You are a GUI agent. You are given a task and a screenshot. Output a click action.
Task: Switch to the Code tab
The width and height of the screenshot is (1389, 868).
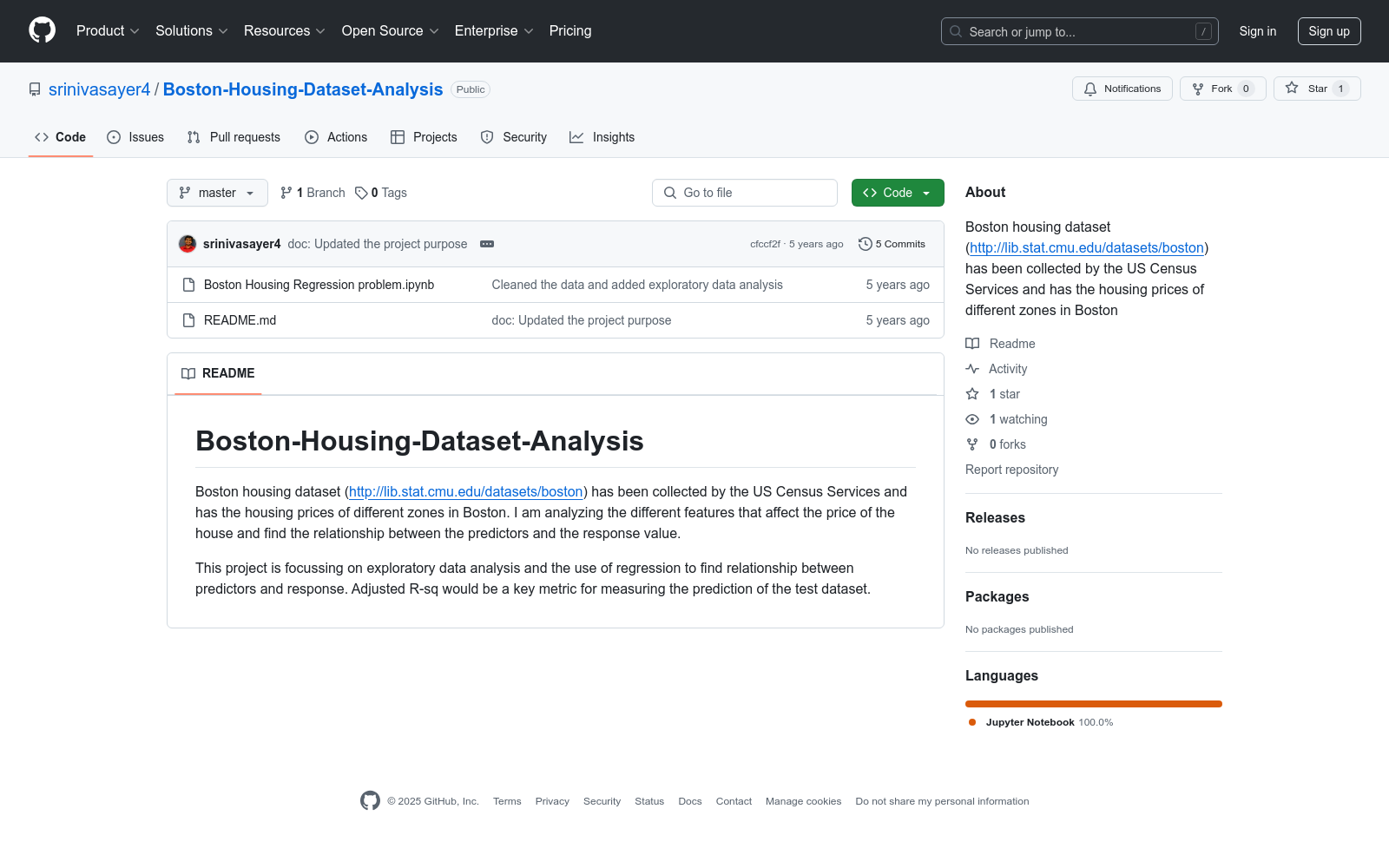tap(61, 137)
